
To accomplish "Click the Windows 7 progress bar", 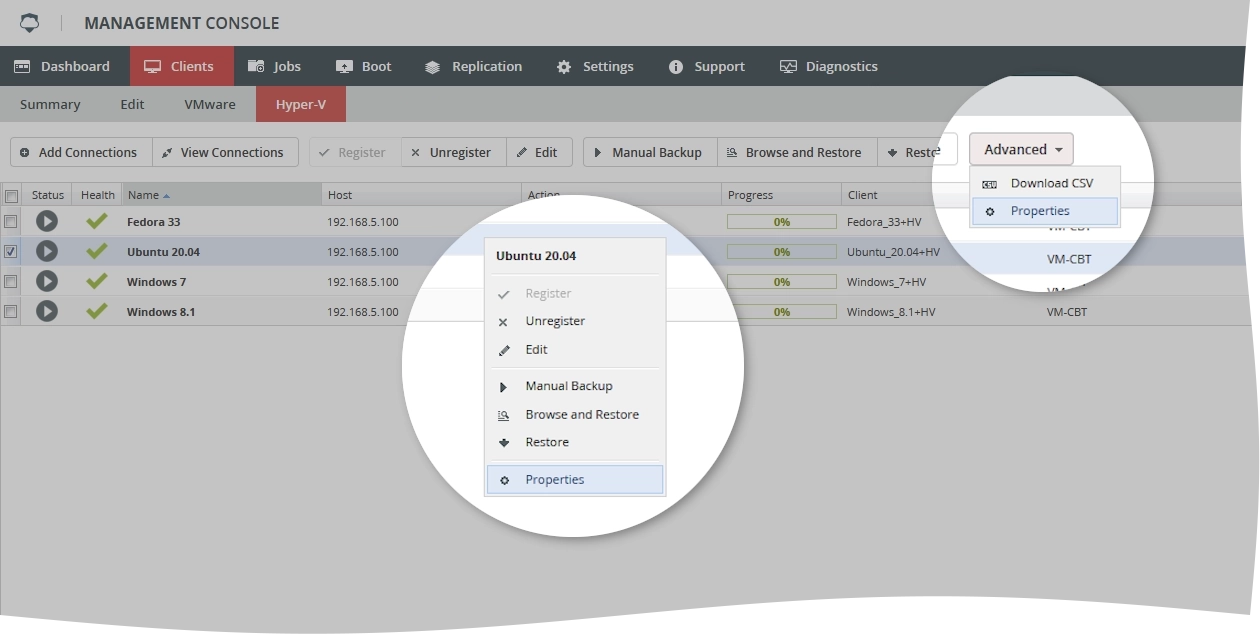I will point(782,282).
